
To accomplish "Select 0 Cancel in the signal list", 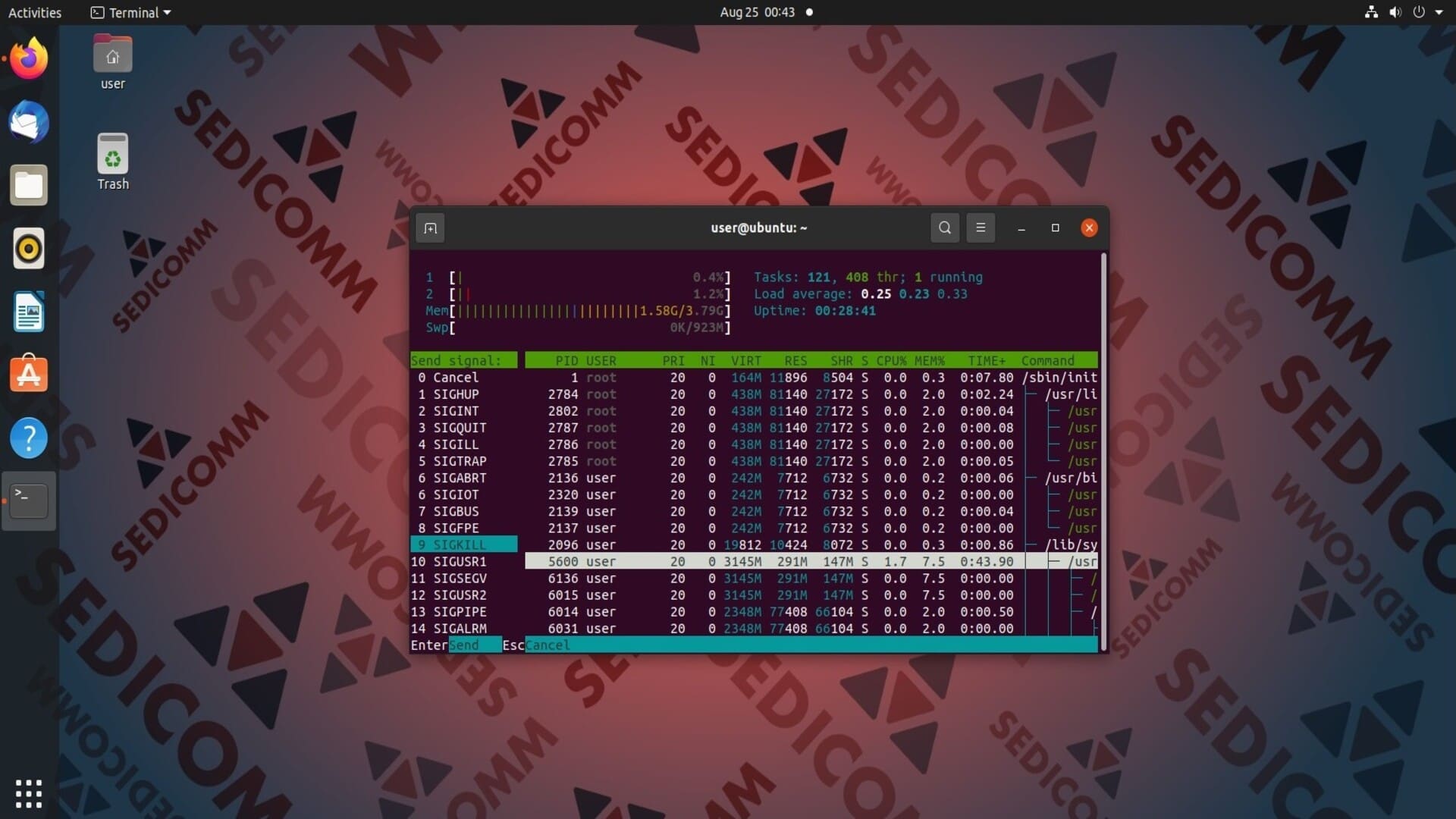I will click(464, 378).
